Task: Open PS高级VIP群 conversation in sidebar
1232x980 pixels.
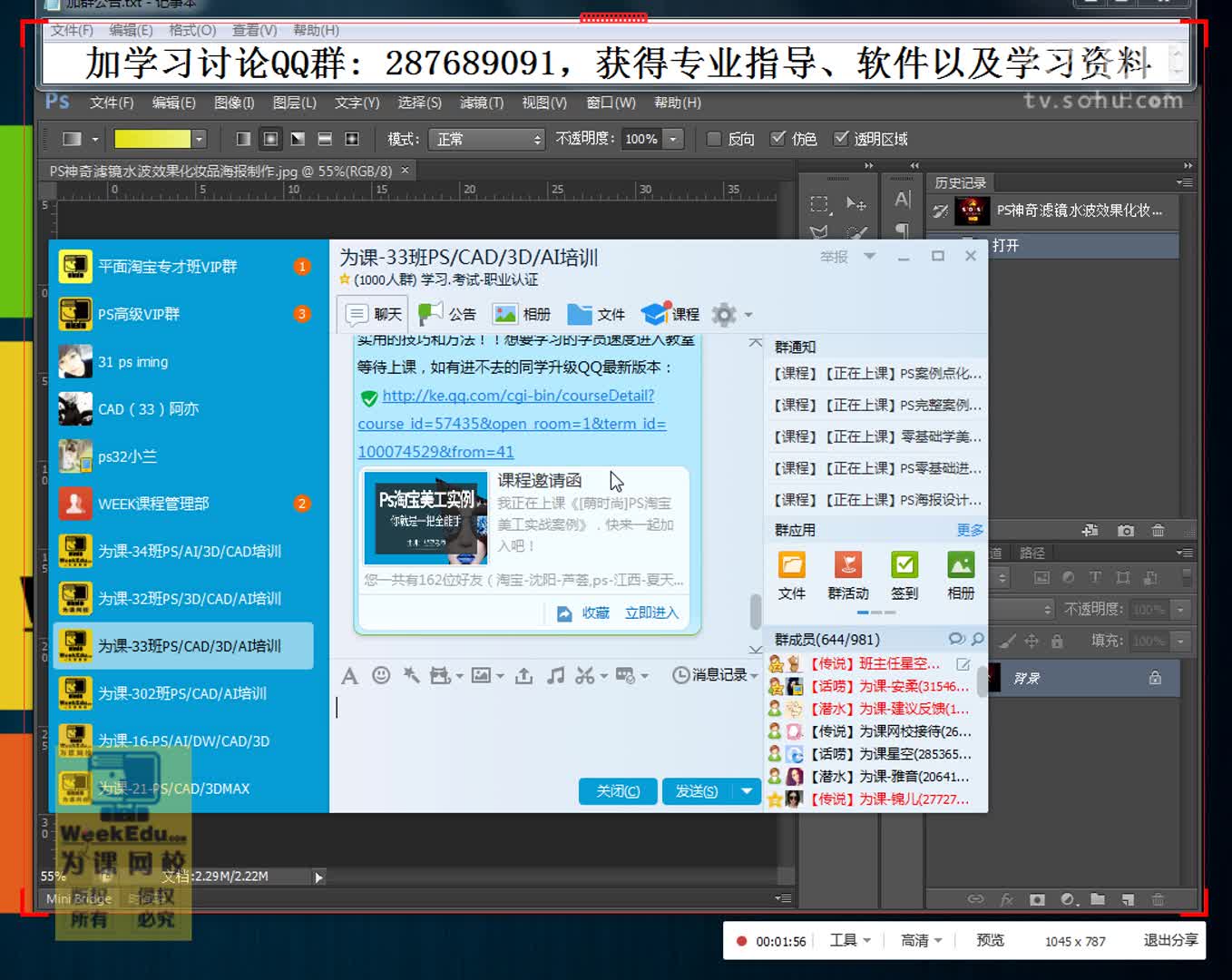Action: coord(185,314)
